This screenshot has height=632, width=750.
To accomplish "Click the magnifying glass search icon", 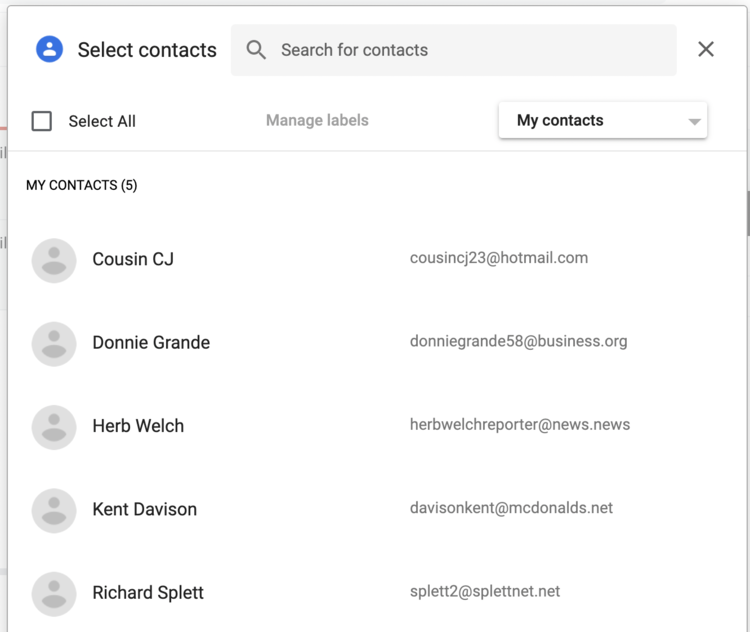I will pos(256,50).
